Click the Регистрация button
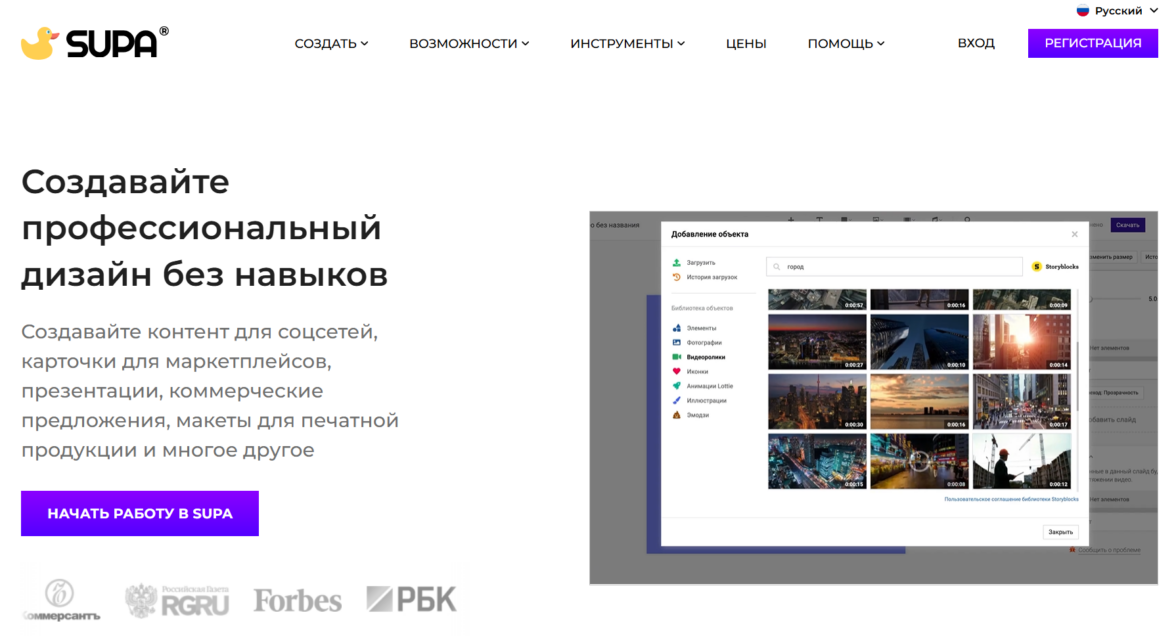The image size is (1176, 636). coord(1092,43)
